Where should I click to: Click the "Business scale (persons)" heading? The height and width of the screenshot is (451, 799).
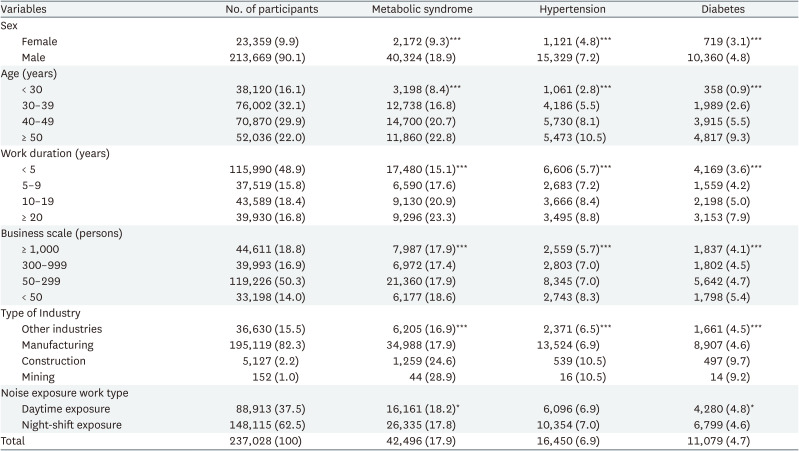[x=67, y=233]
